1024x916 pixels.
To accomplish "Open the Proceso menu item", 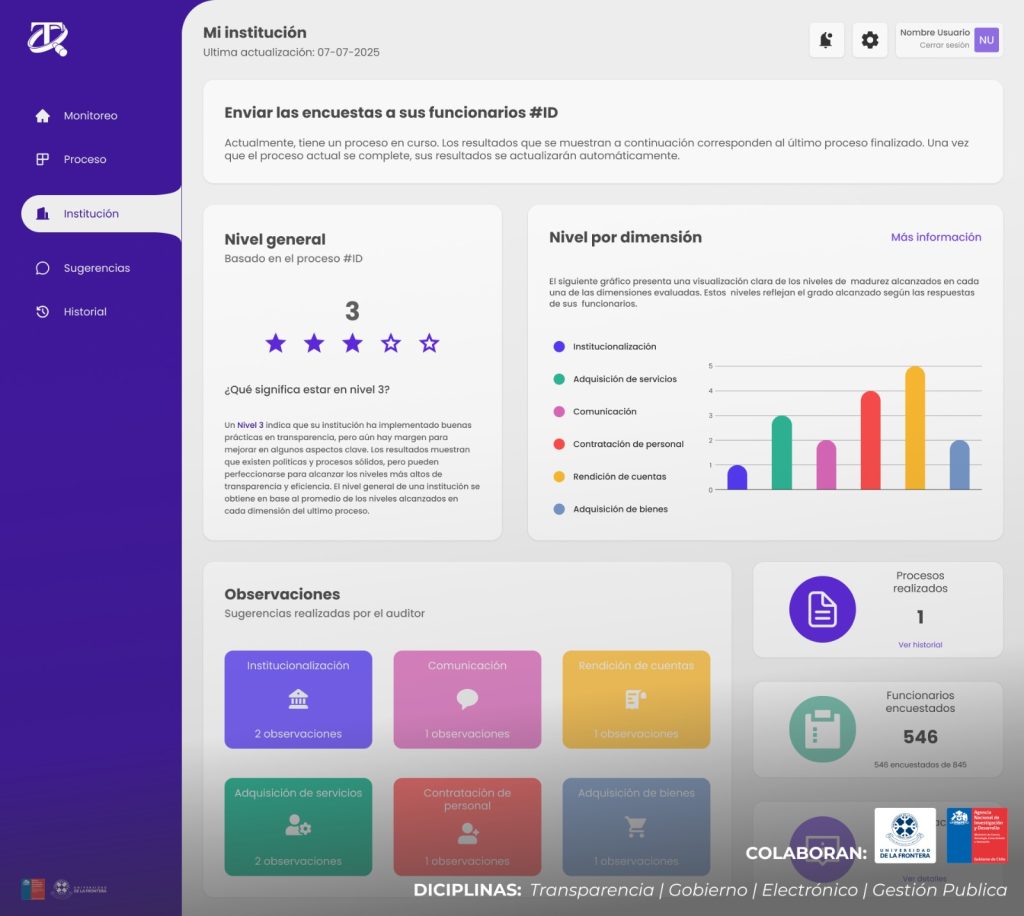I will pyautogui.click(x=84, y=159).
